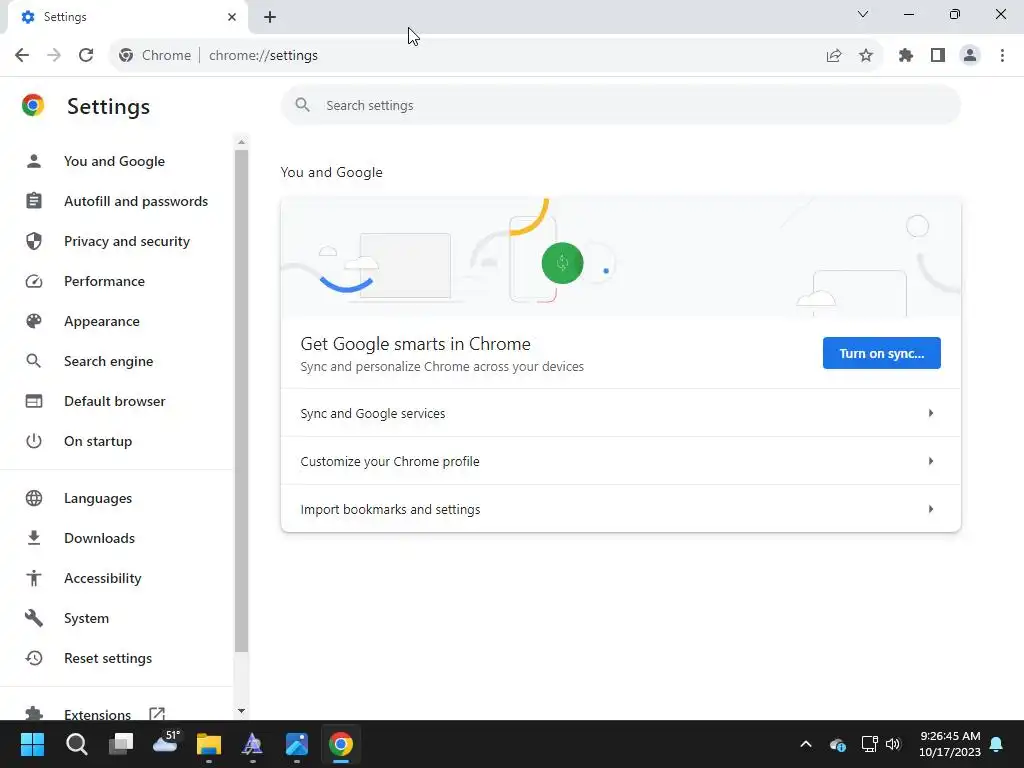Open the profile avatar menu

pos(970,56)
